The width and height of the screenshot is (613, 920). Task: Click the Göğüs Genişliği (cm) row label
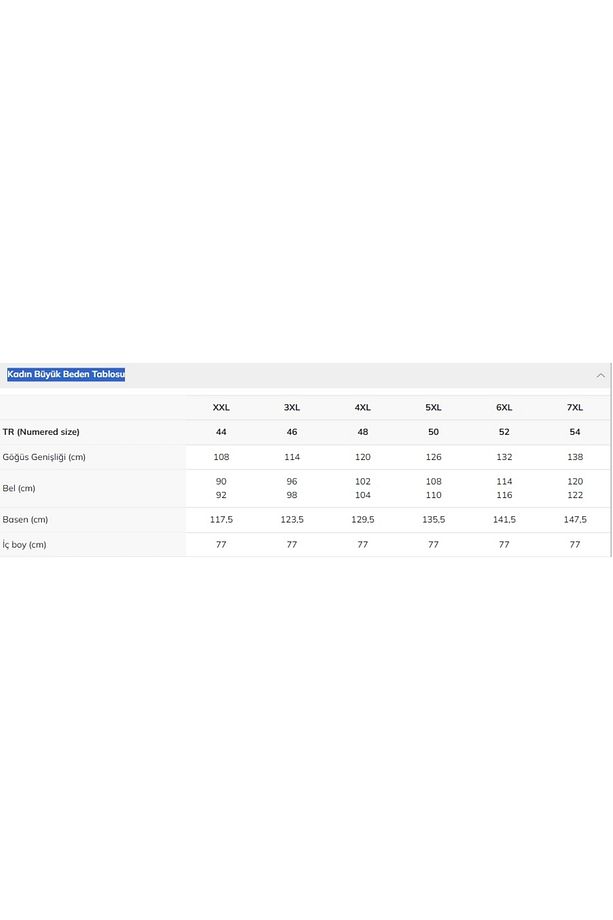[x=44, y=457]
